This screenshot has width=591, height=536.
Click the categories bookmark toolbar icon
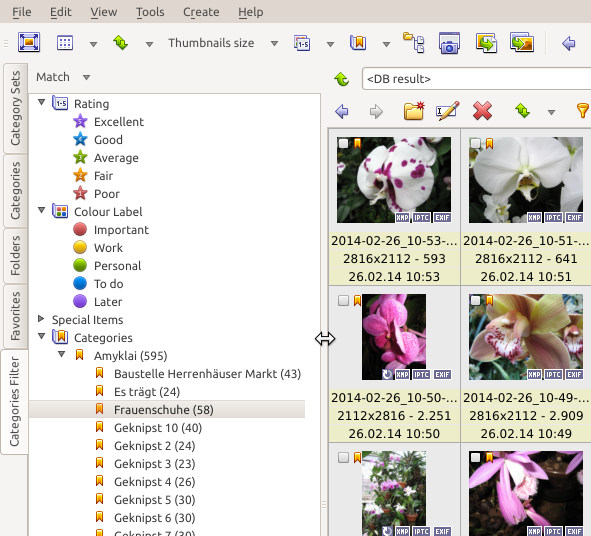tap(358, 43)
